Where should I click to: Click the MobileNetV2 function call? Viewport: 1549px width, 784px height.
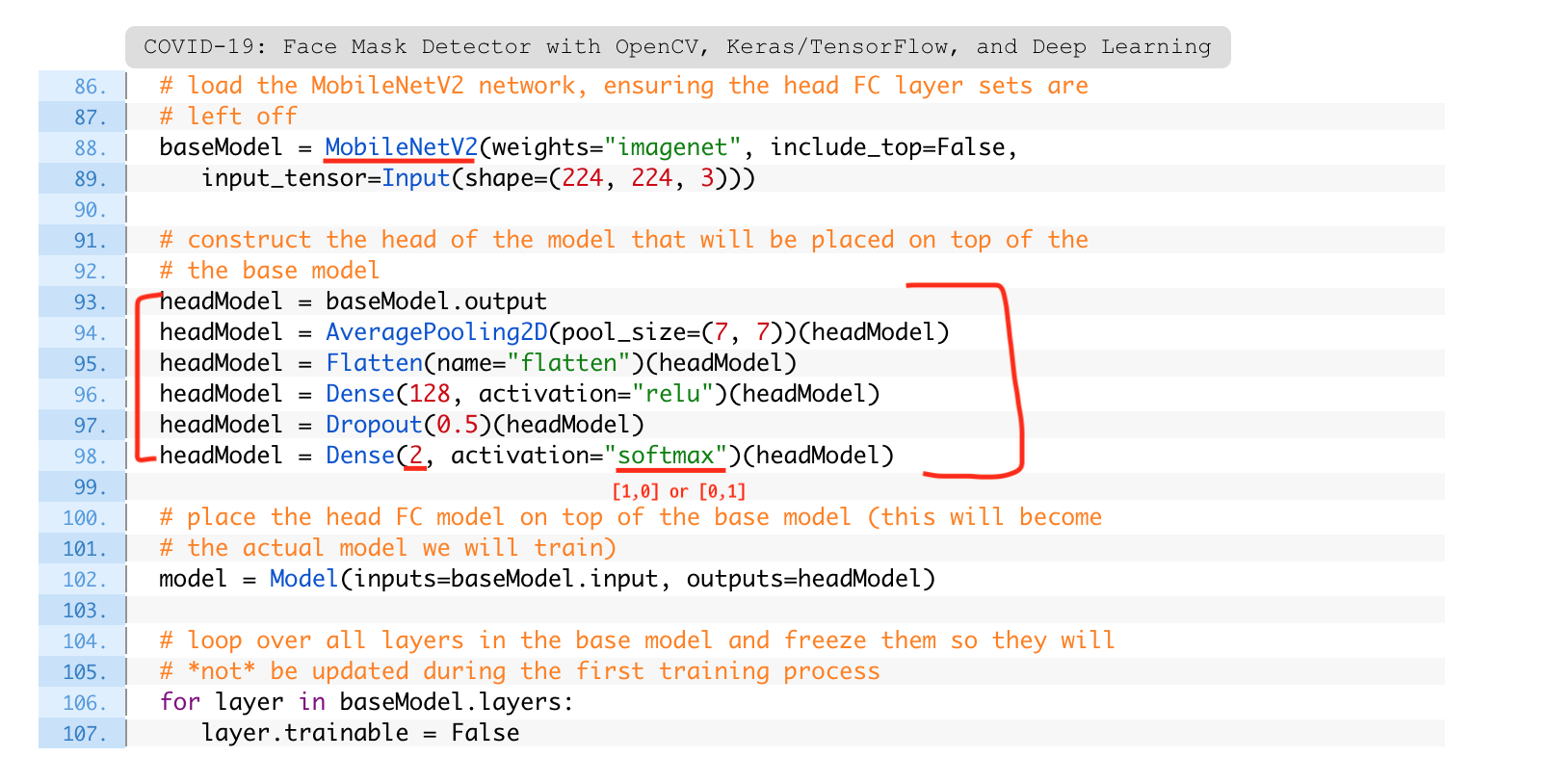pos(401,147)
